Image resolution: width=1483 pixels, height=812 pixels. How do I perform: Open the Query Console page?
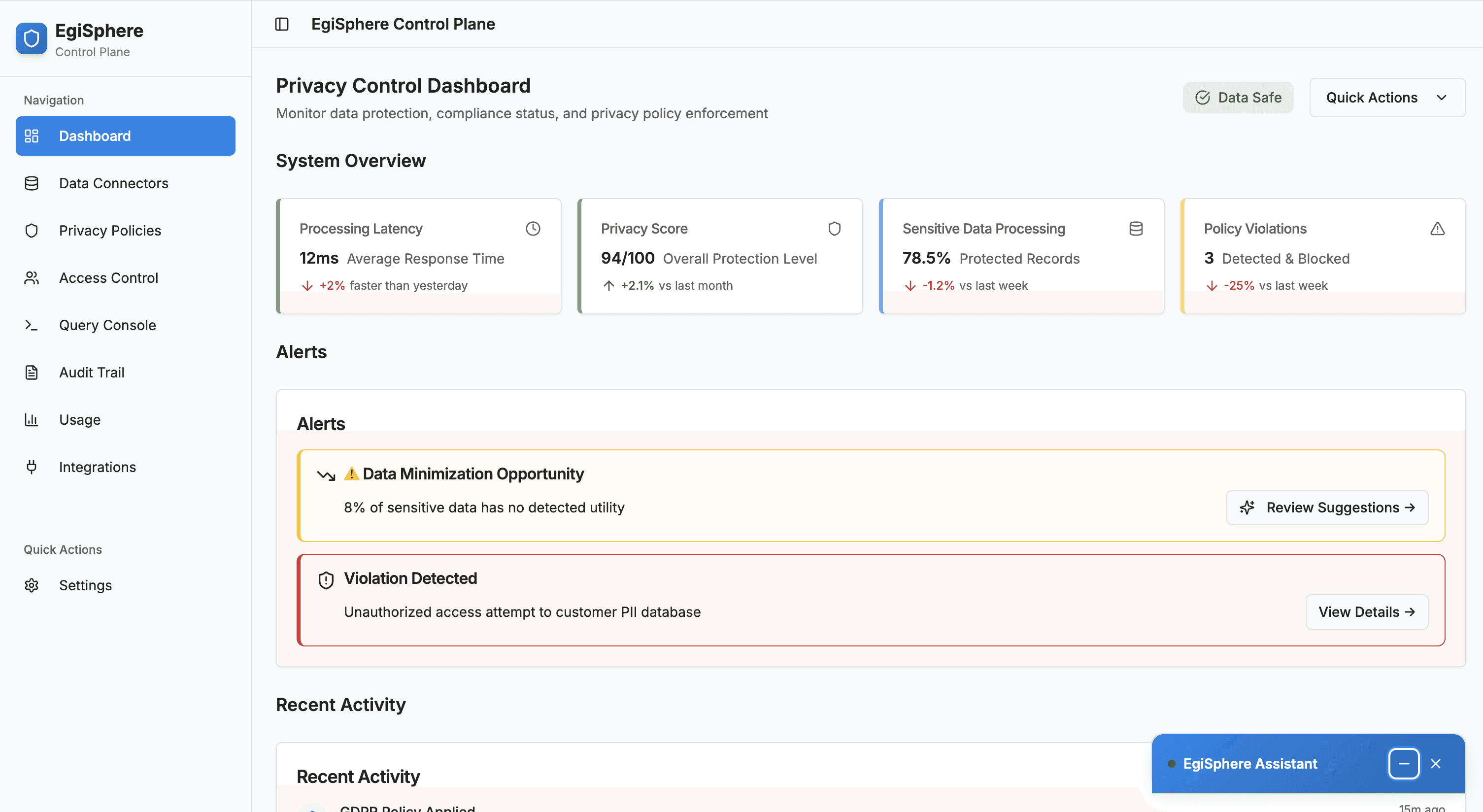click(126, 325)
